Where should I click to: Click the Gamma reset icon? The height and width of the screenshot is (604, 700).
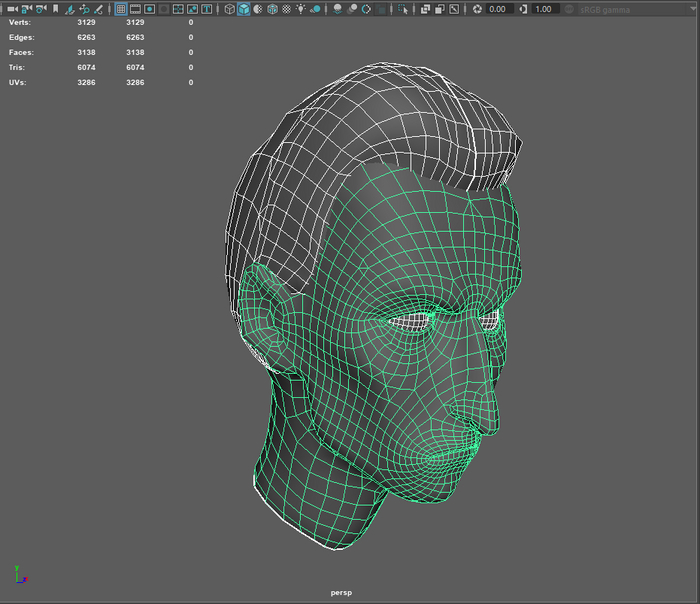[524, 9]
